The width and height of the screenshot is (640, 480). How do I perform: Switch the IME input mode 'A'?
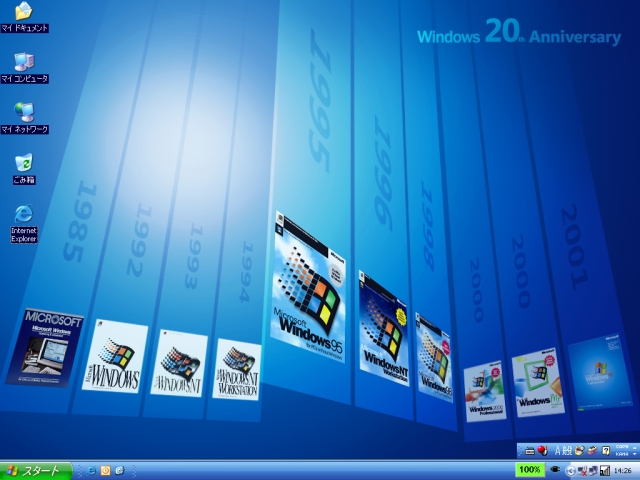pos(558,451)
